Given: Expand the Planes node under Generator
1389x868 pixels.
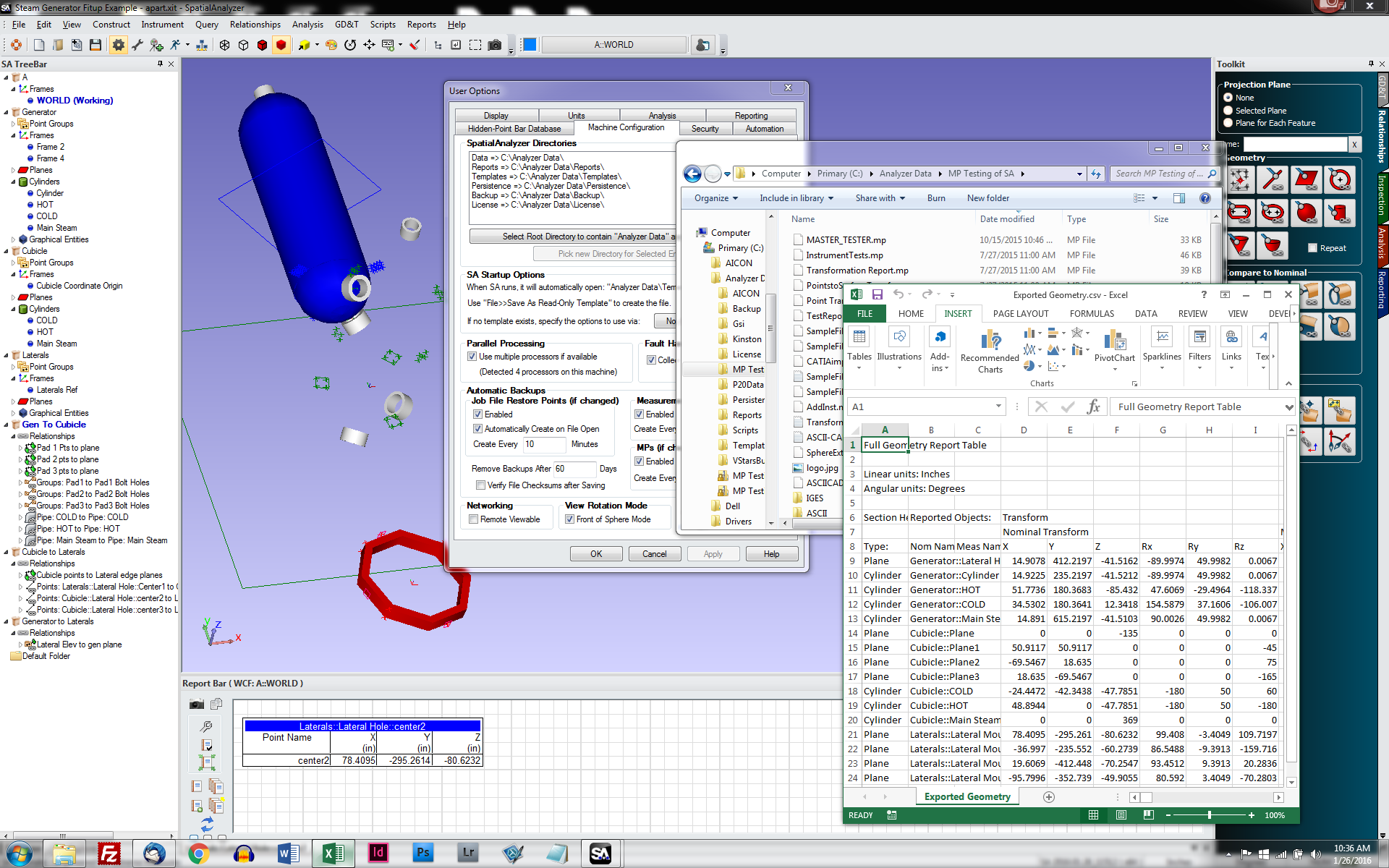Looking at the screenshot, I should point(13,170).
